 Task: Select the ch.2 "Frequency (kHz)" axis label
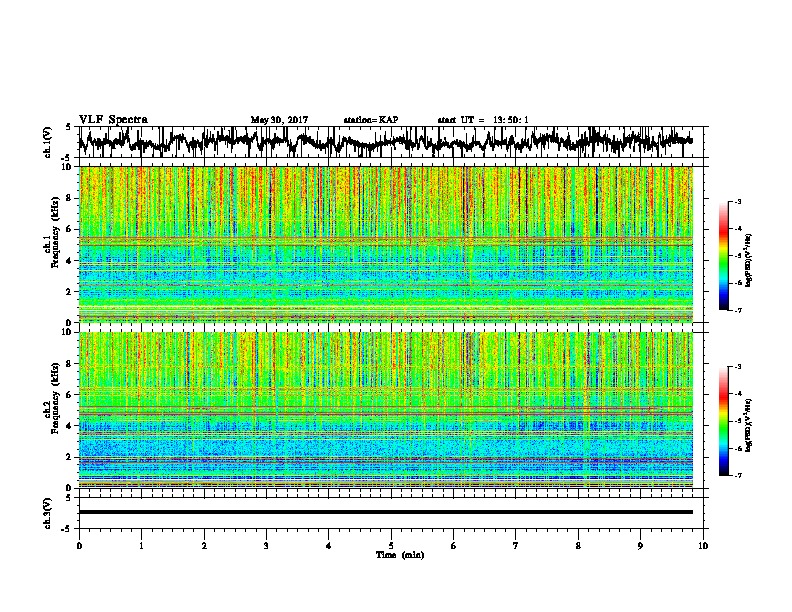click(55, 398)
